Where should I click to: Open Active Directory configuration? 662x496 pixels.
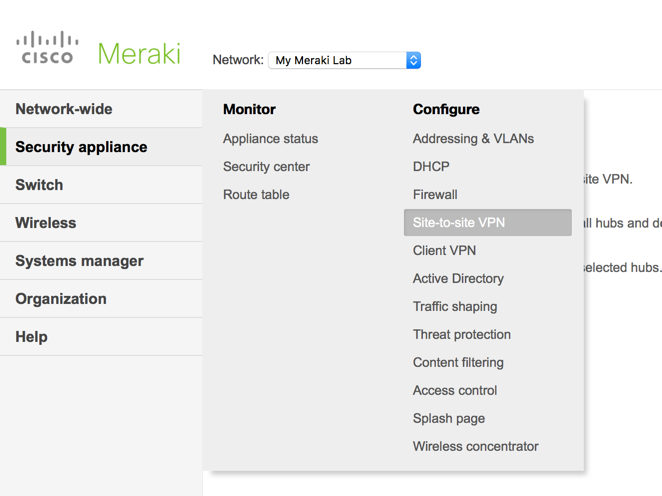[458, 279]
